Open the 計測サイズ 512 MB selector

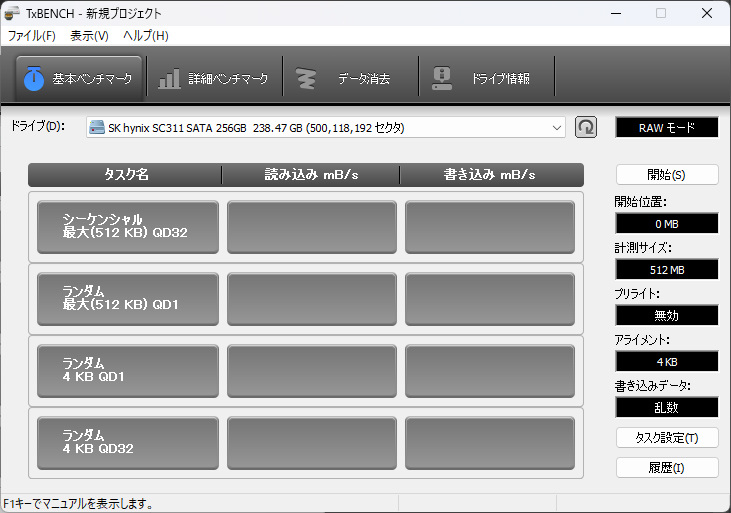pos(666,270)
